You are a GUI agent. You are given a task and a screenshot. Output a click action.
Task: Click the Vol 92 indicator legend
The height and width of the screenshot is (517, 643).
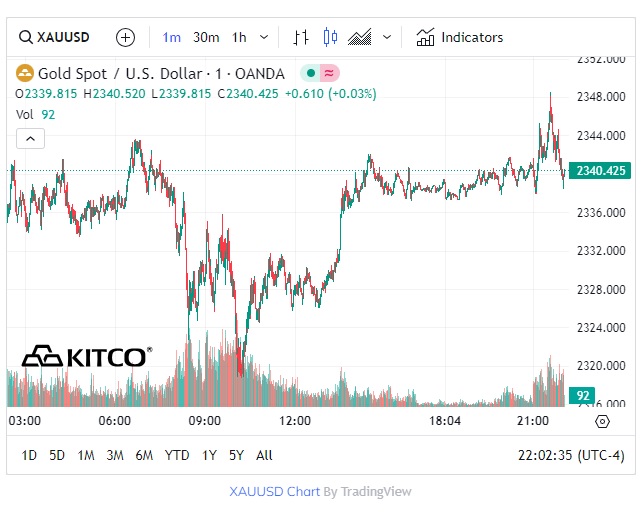[x=35, y=114]
